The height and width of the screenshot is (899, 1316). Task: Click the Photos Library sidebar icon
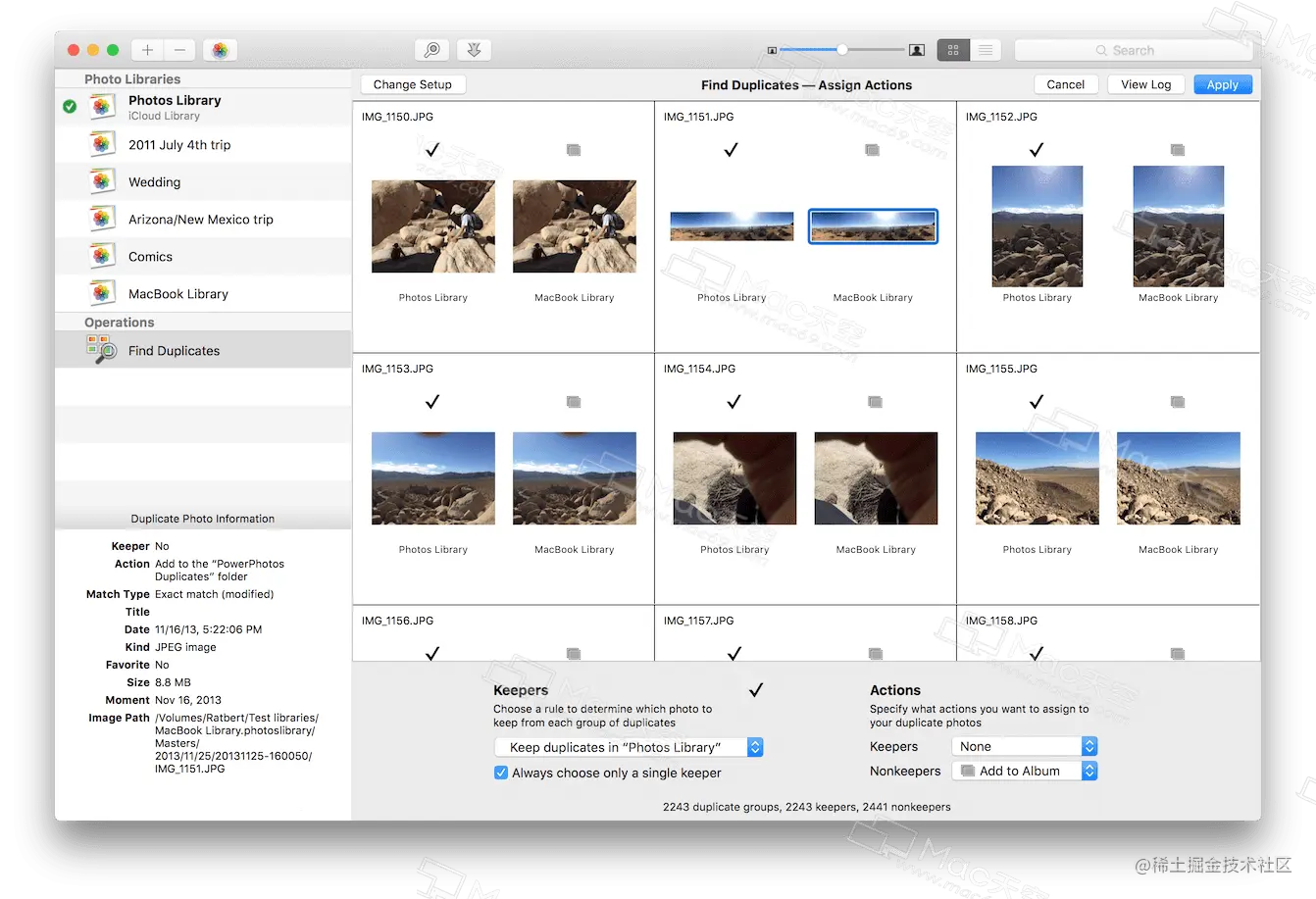pos(102,107)
